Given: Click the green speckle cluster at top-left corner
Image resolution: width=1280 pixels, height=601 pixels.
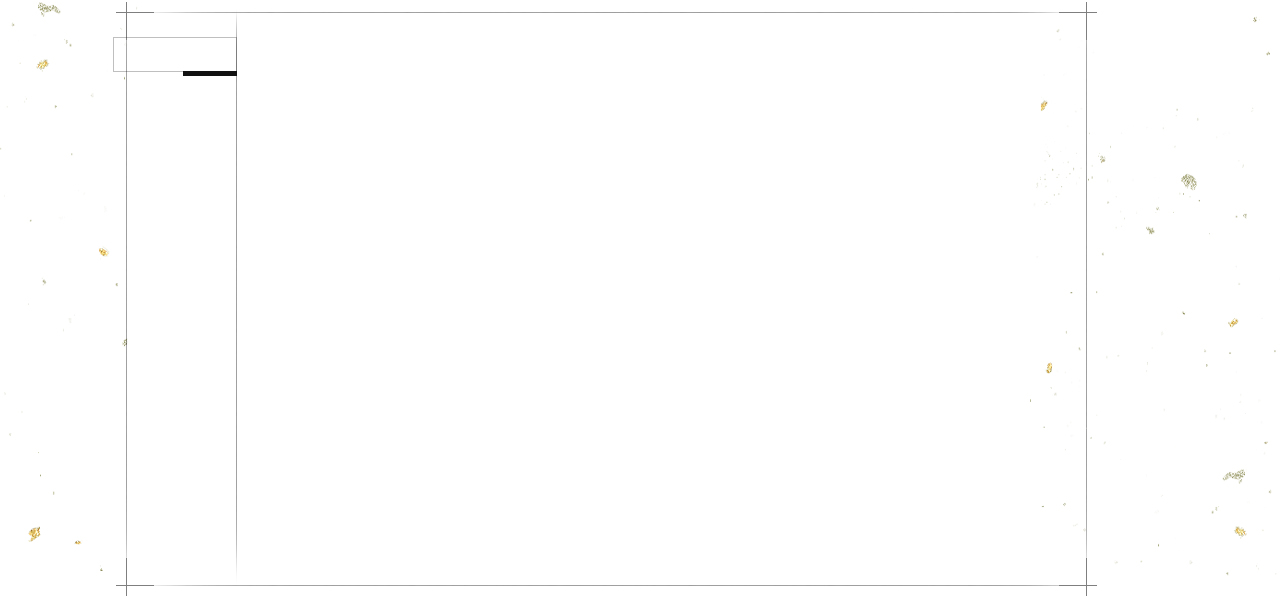Looking at the screenshot, I should coord(48,9).
